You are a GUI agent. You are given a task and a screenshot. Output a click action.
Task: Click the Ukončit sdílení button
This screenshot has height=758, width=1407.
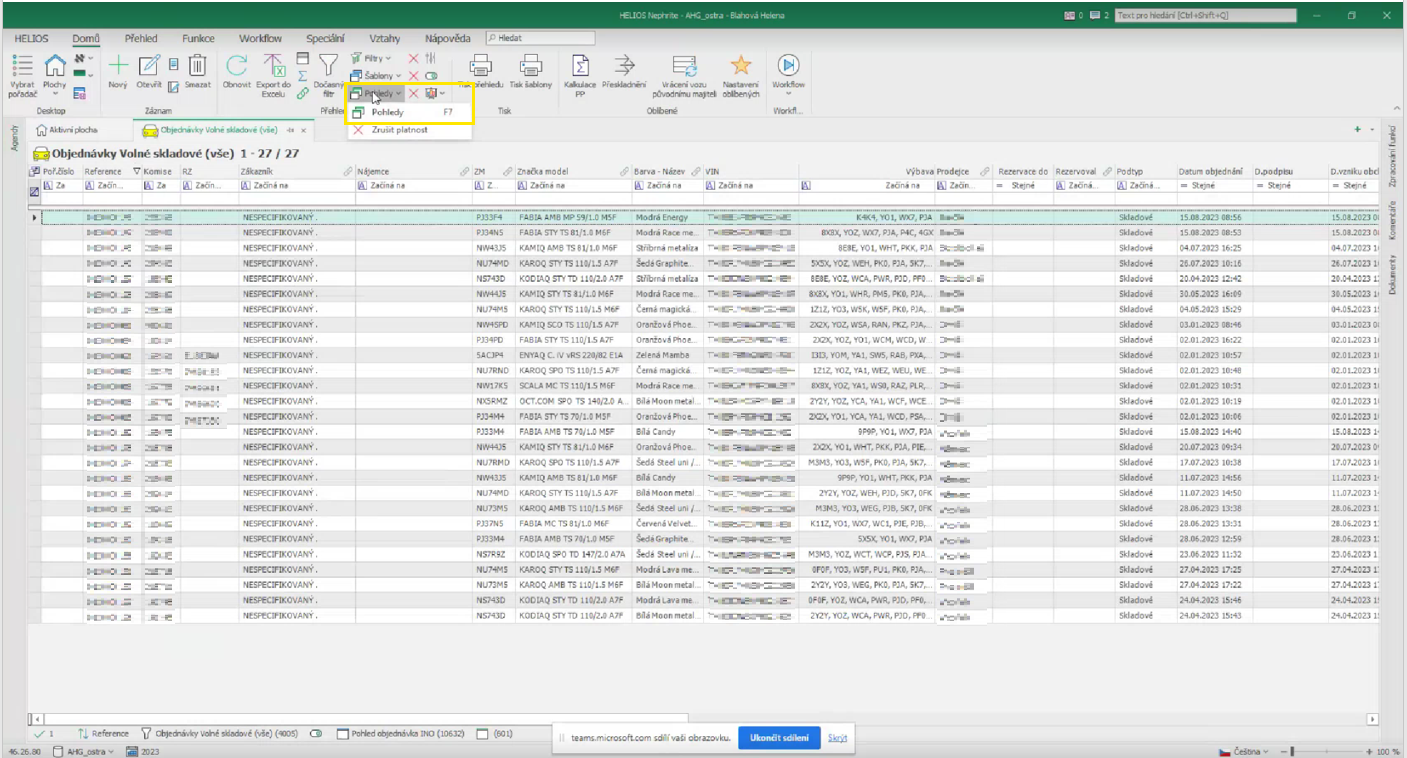click(779, 737)
